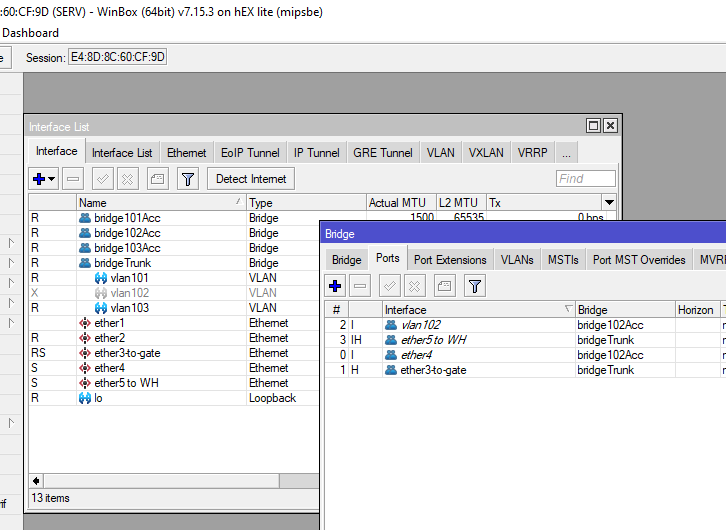Select the vlan103 interface row

pos(174,308)
